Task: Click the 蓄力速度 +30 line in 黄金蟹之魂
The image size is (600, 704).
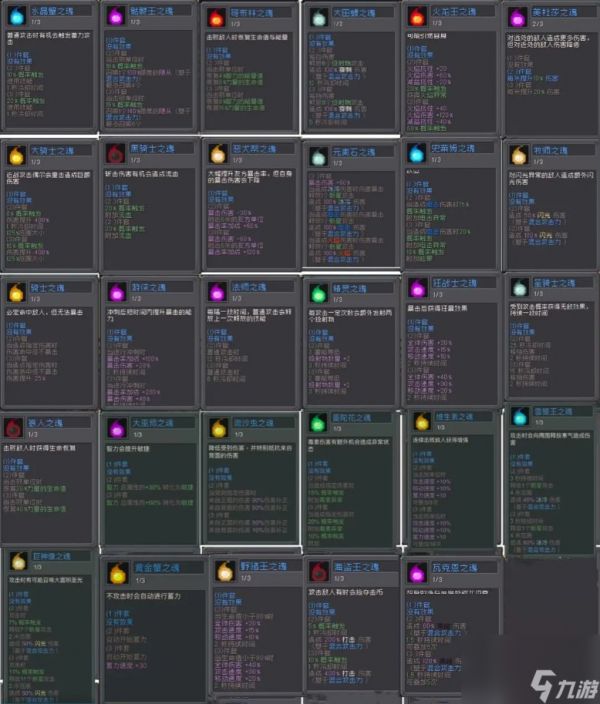Action: pyautogui.click(x=126, y=665)
